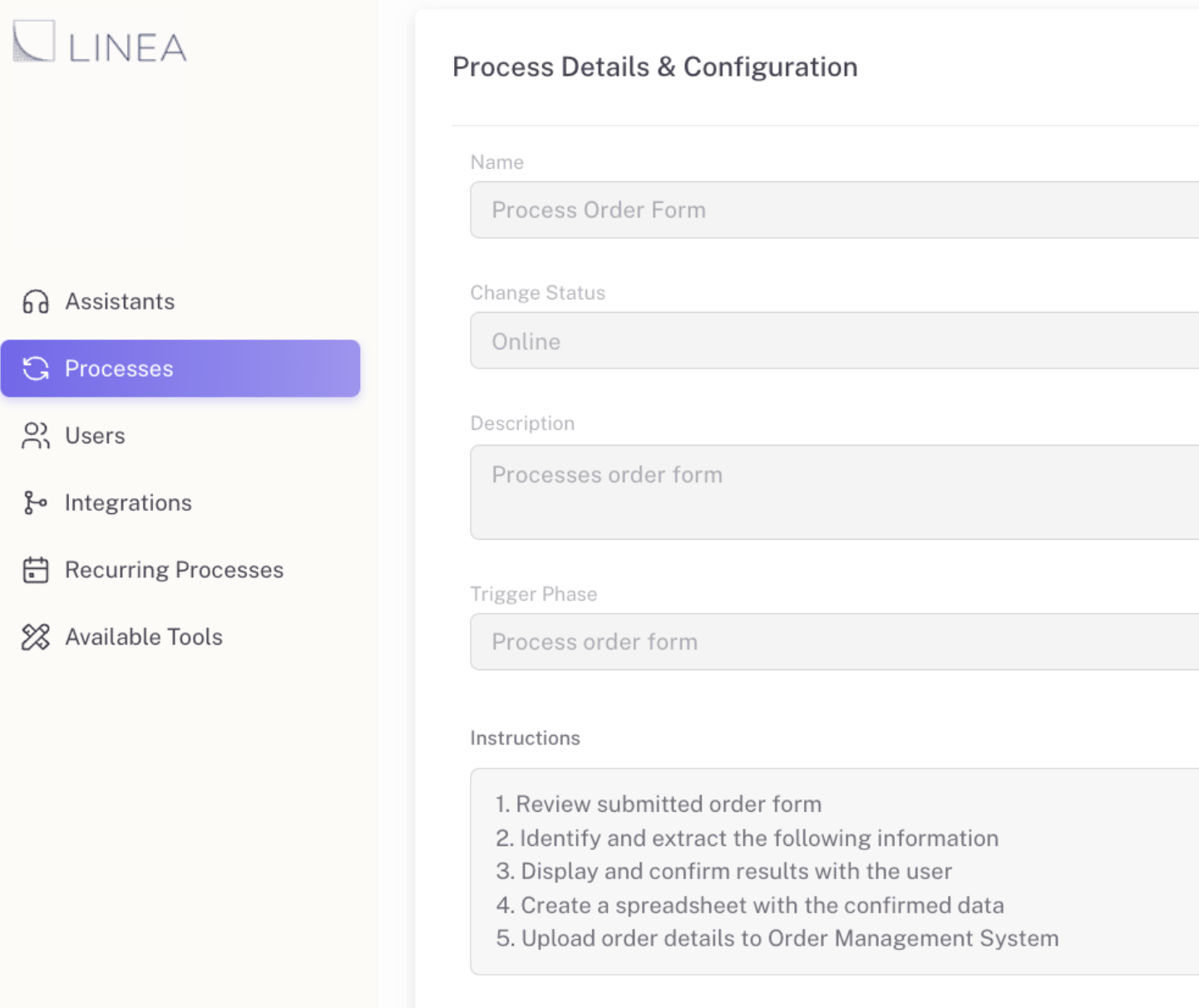Click the Users people icon
This screenshot has width=1199, height=1008.
(x=36, y=436)
